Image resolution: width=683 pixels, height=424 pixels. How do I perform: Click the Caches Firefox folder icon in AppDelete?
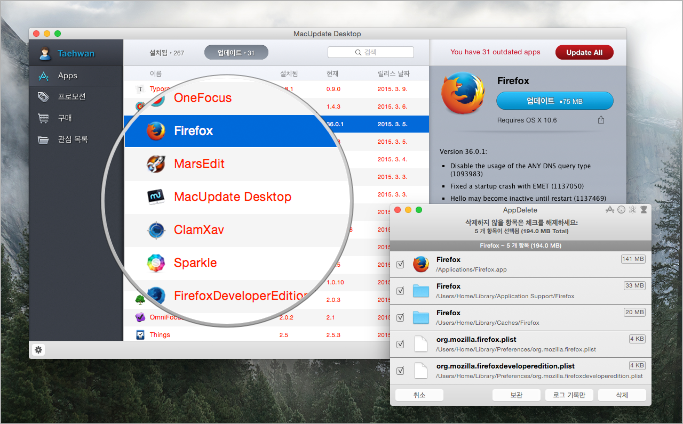[x=421, y=317]
